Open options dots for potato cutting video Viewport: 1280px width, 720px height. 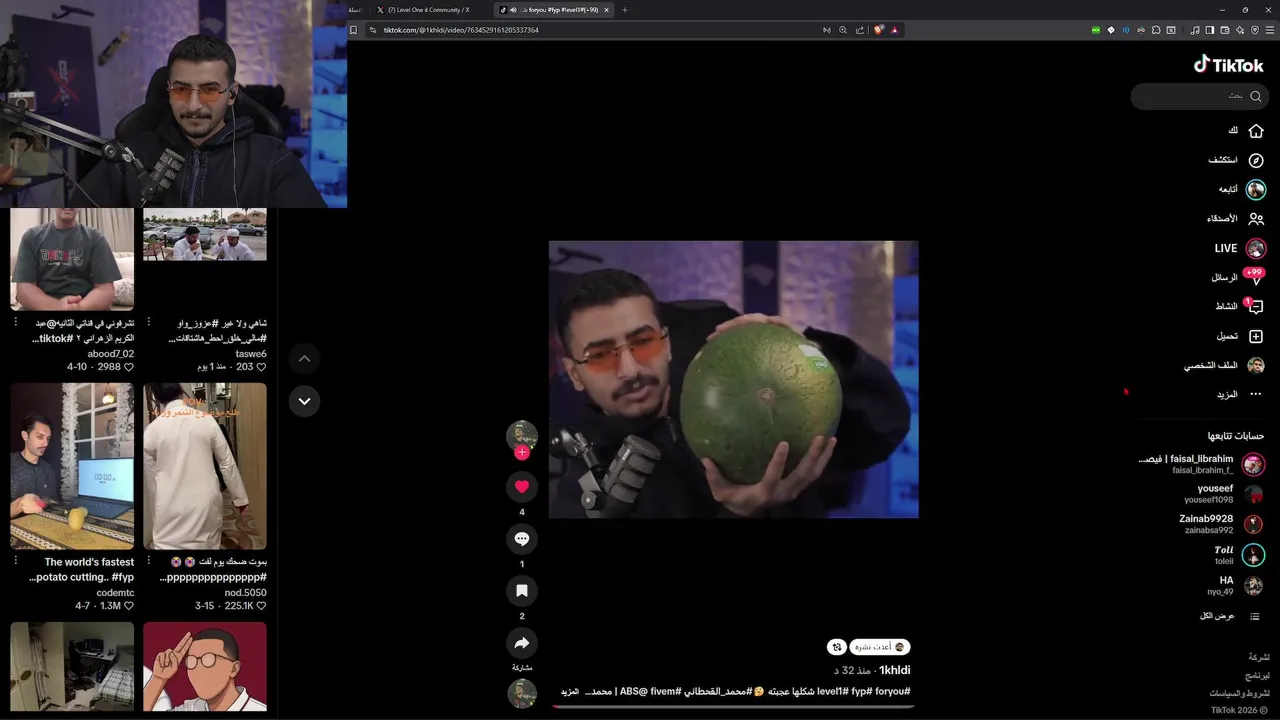(16, 561)
